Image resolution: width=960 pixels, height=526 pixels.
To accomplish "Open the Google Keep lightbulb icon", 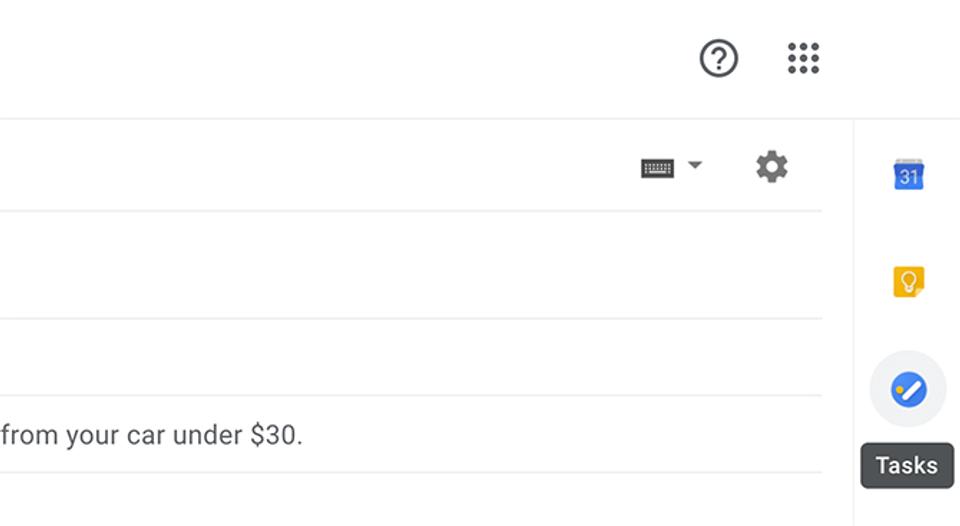I will point(909,282).
